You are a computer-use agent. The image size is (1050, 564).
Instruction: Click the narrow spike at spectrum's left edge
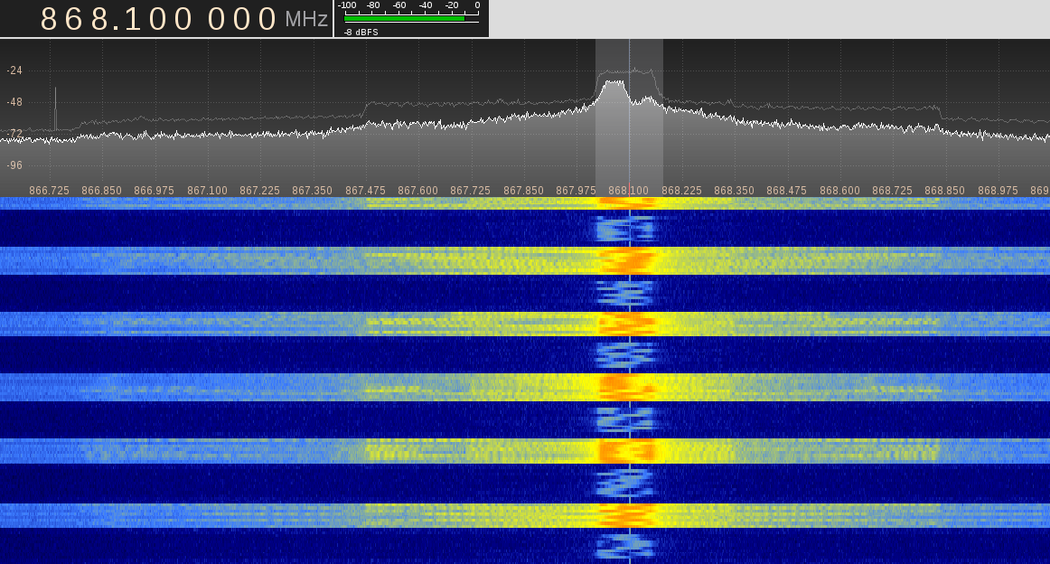[x=55, y=108]
